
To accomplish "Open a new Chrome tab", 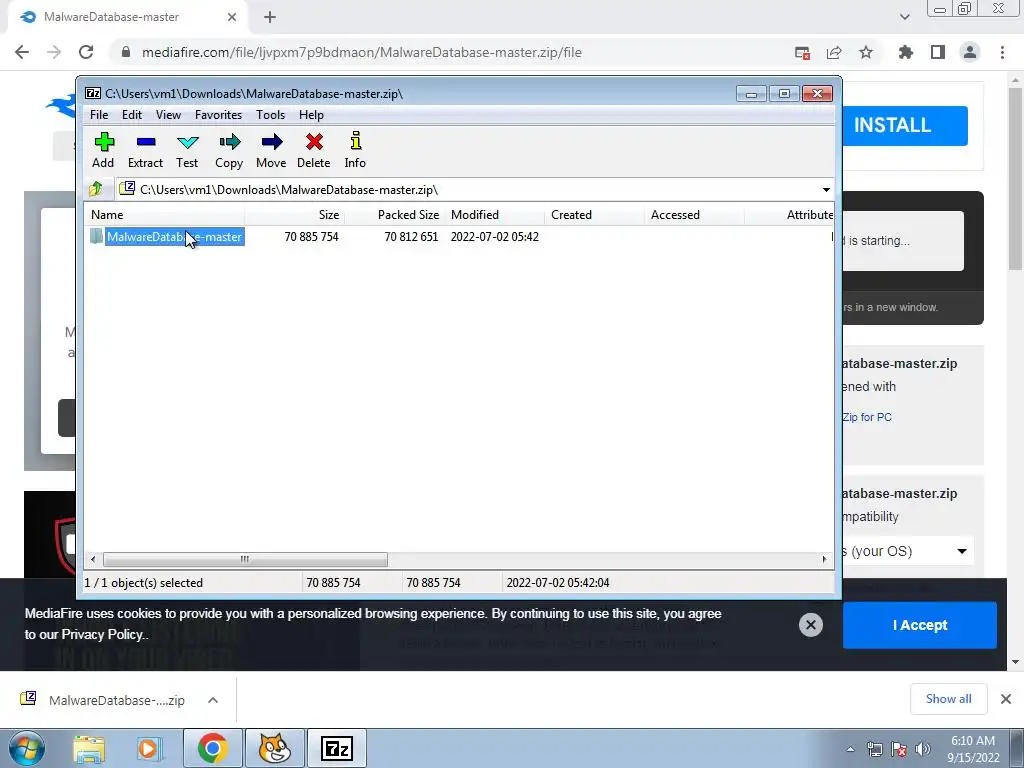I will click(x=270, y=17).
